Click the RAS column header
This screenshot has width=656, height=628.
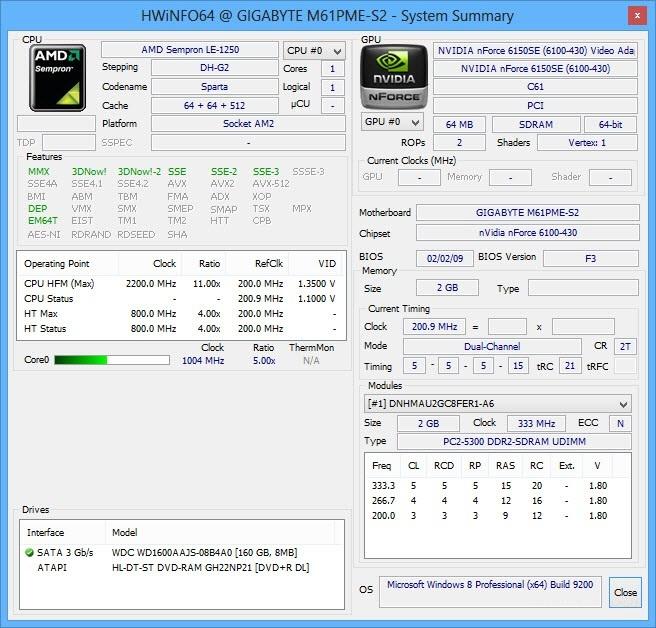505,466
